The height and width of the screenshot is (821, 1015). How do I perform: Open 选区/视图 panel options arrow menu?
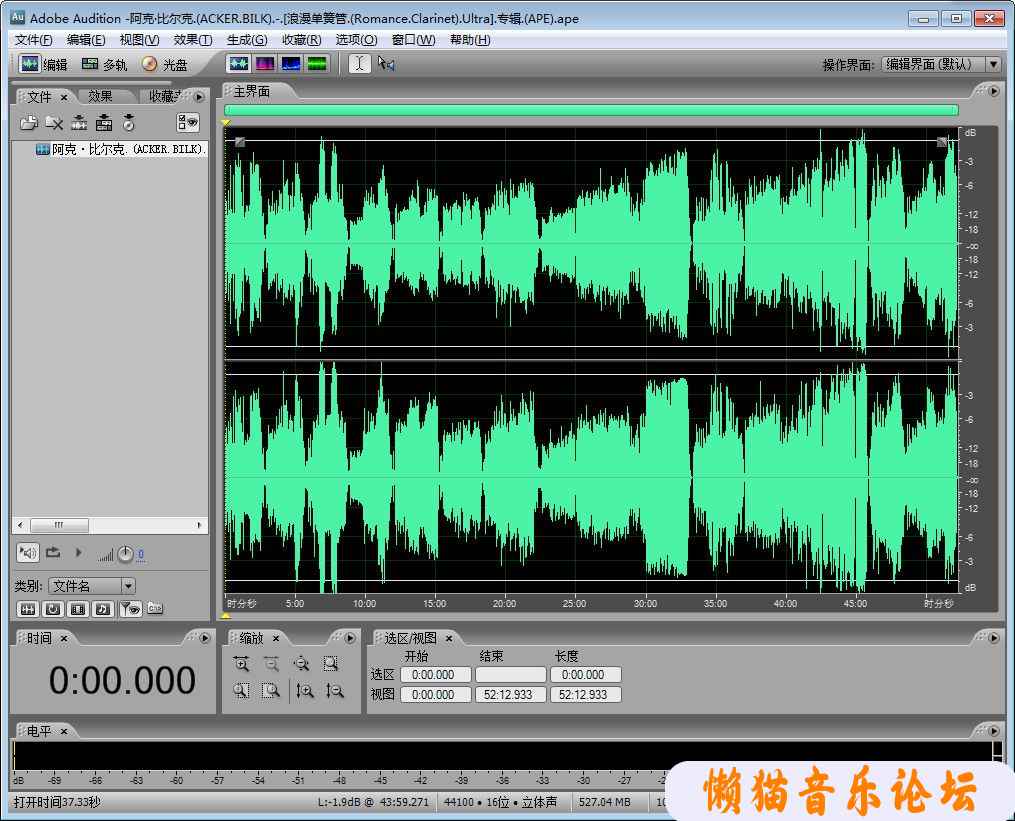tap(994, 638)
